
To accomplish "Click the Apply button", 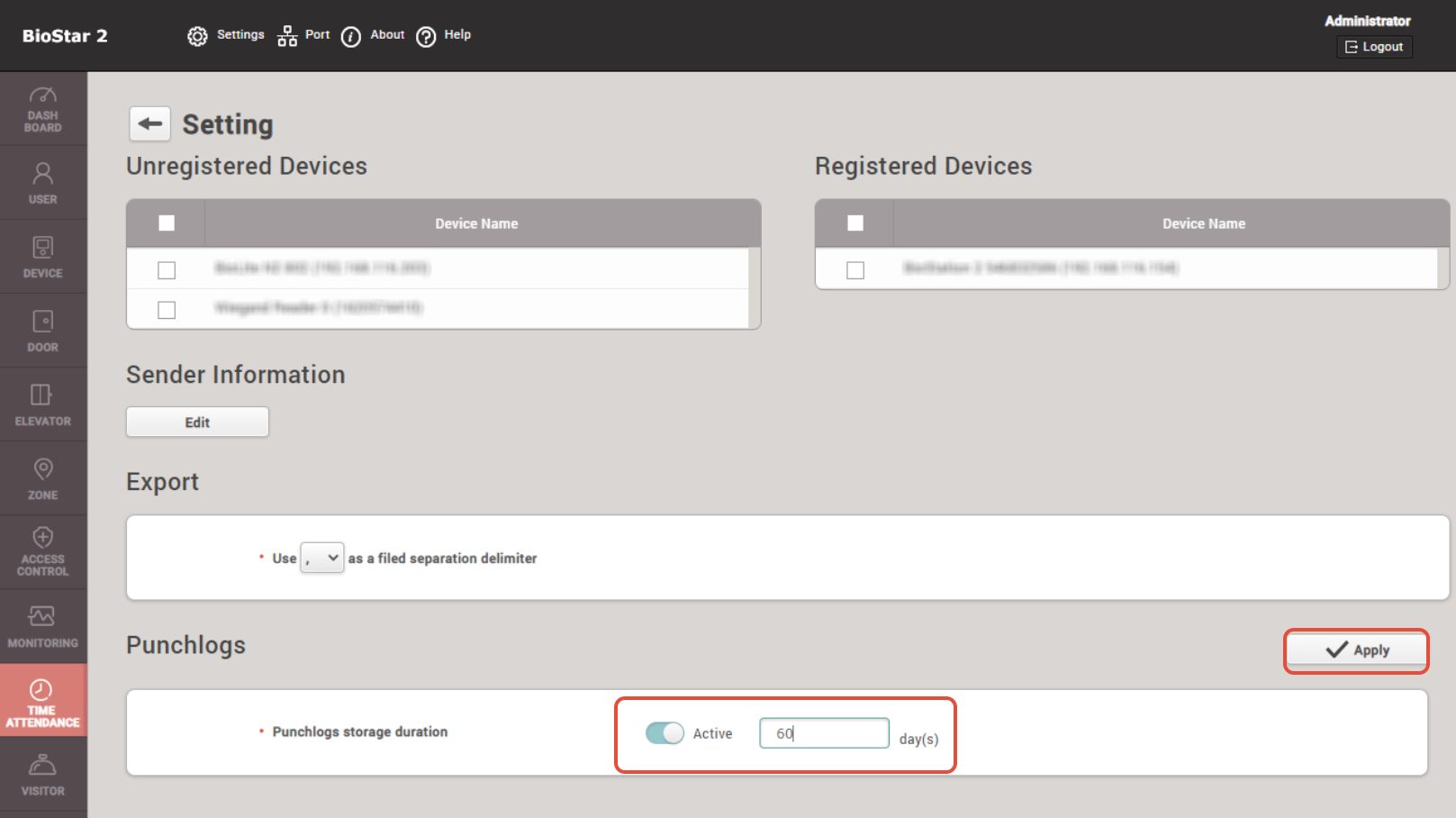I will [1356, 650].
